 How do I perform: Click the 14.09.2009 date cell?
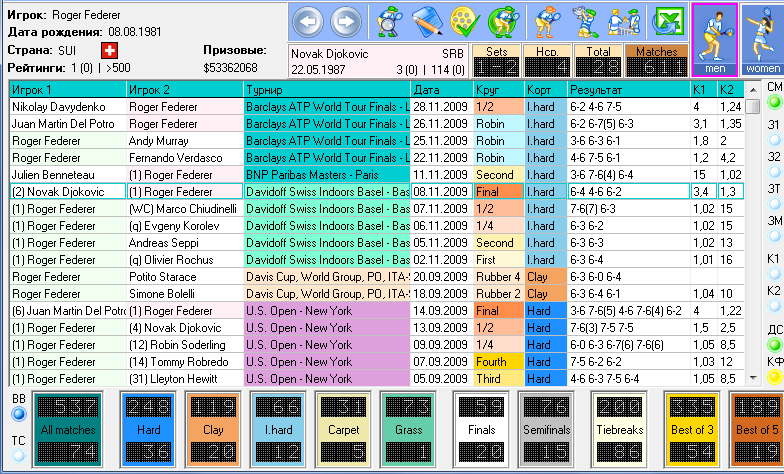coord(442,311)
